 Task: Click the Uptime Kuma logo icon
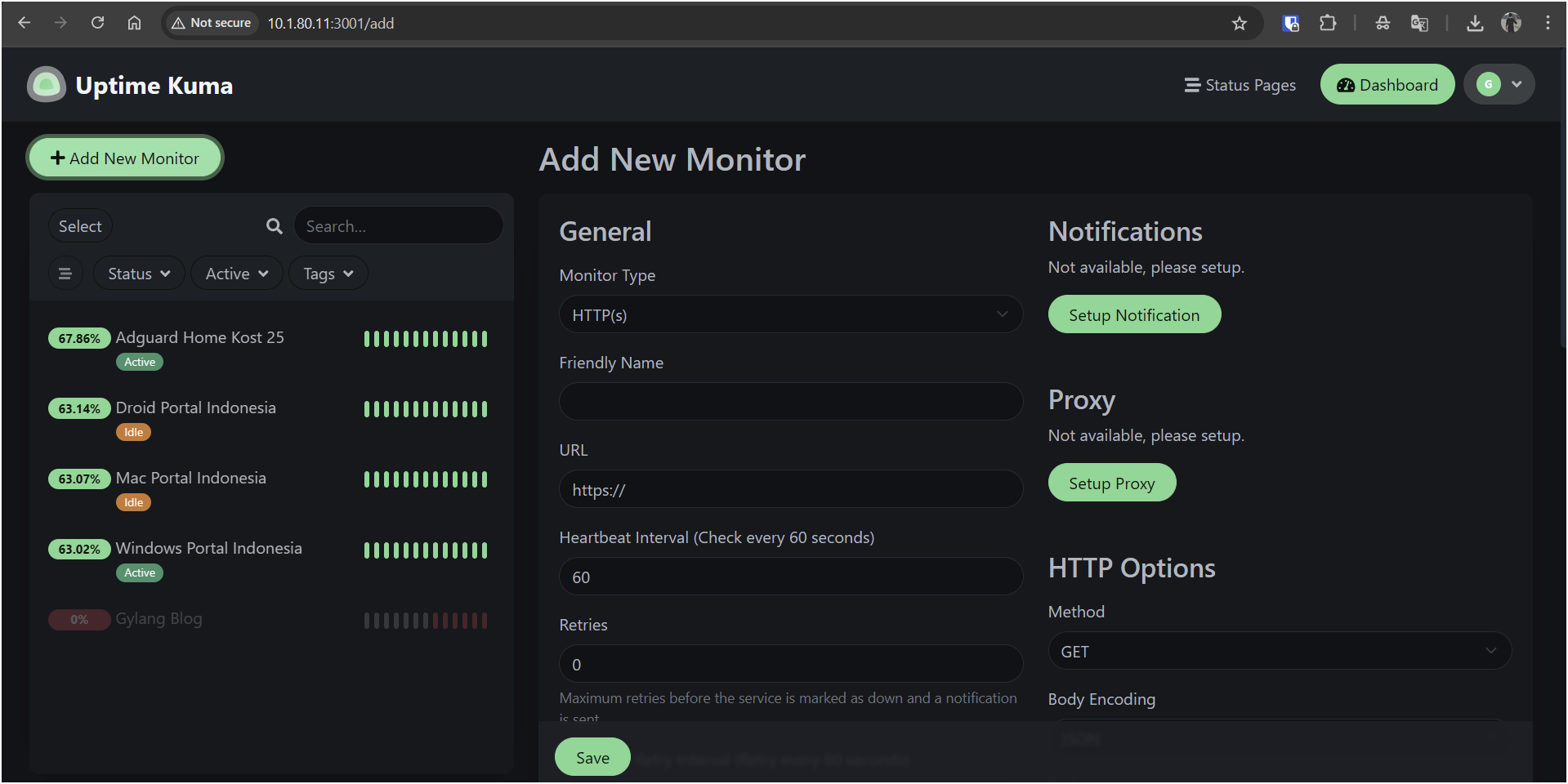pyautogui.click(x=46, y=85)
